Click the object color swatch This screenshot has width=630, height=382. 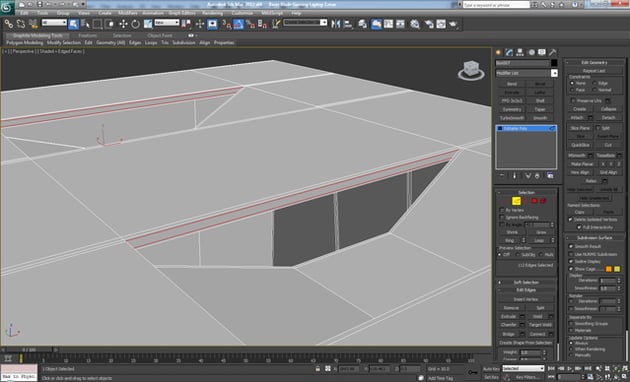[x=554, y=63]
